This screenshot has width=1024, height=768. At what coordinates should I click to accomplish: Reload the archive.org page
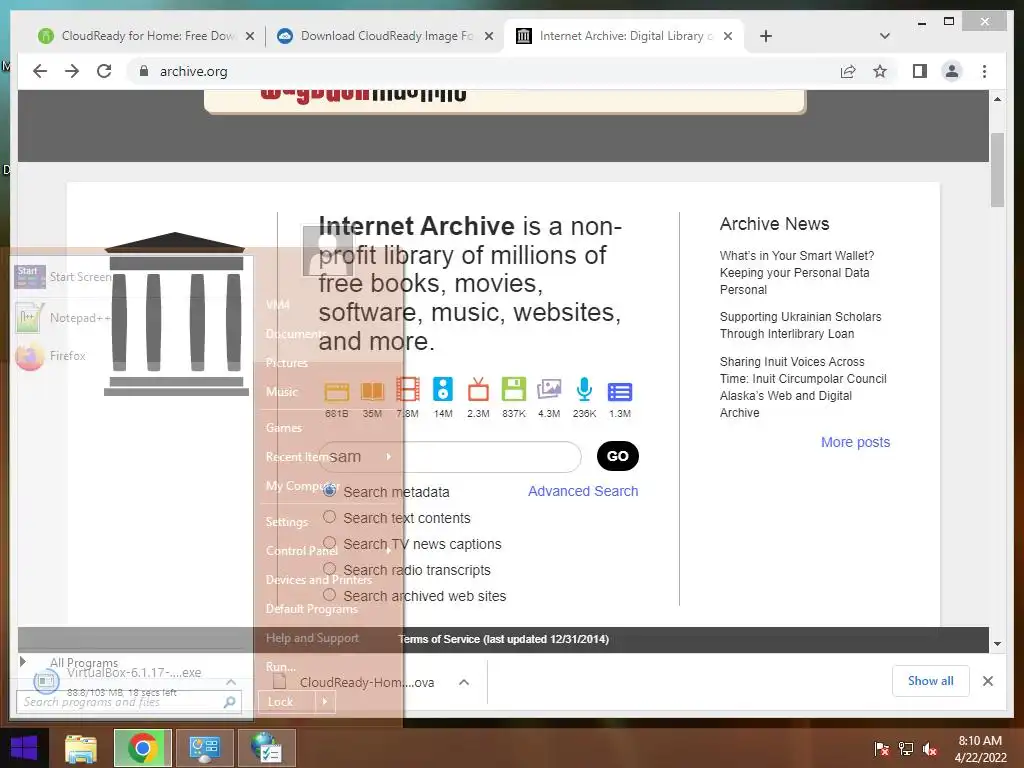[x=104, y=71]
